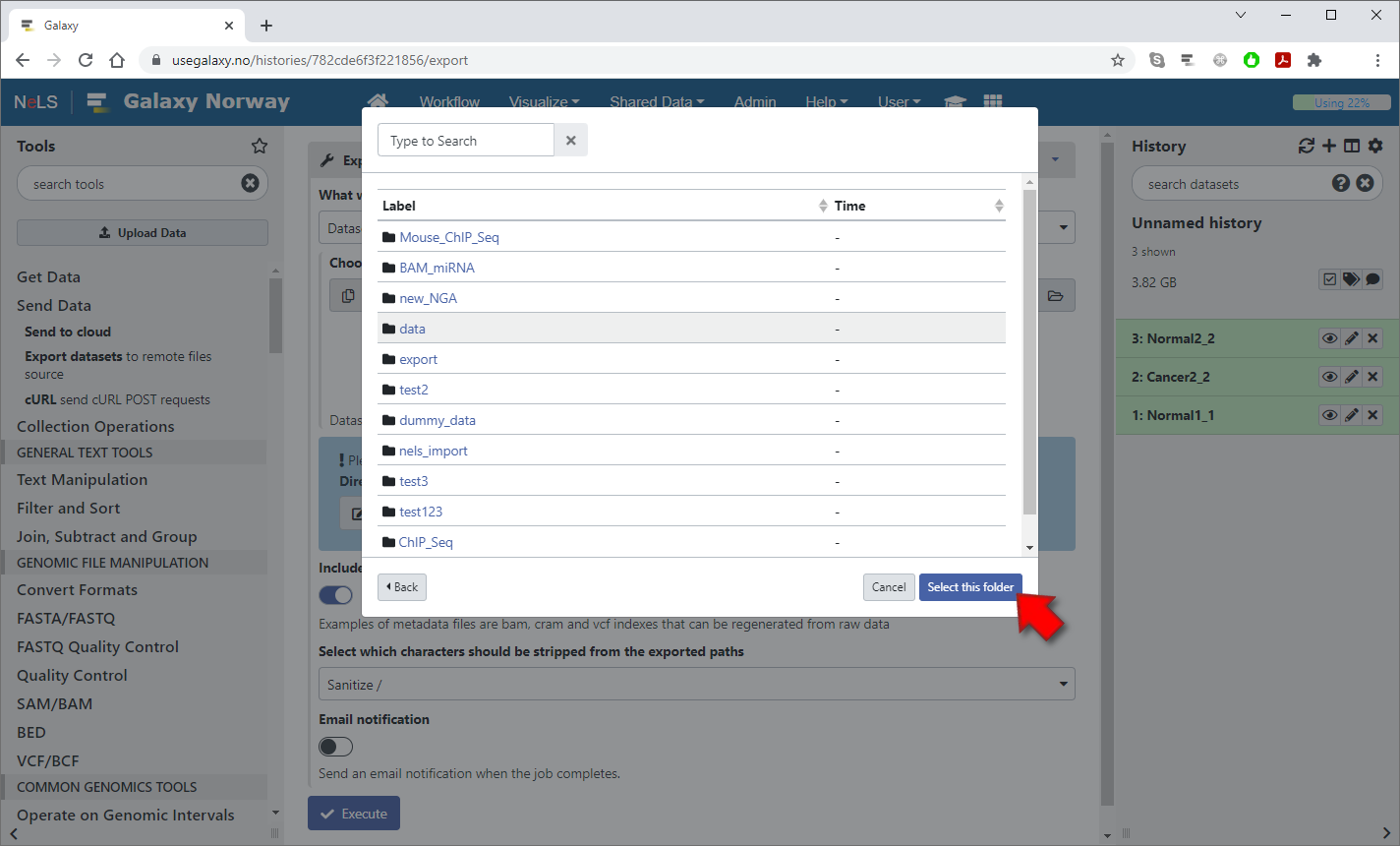The height and width of the screenshot is (846, 1400).
Task: Toggle the Email notification switch
Action: 335,747
